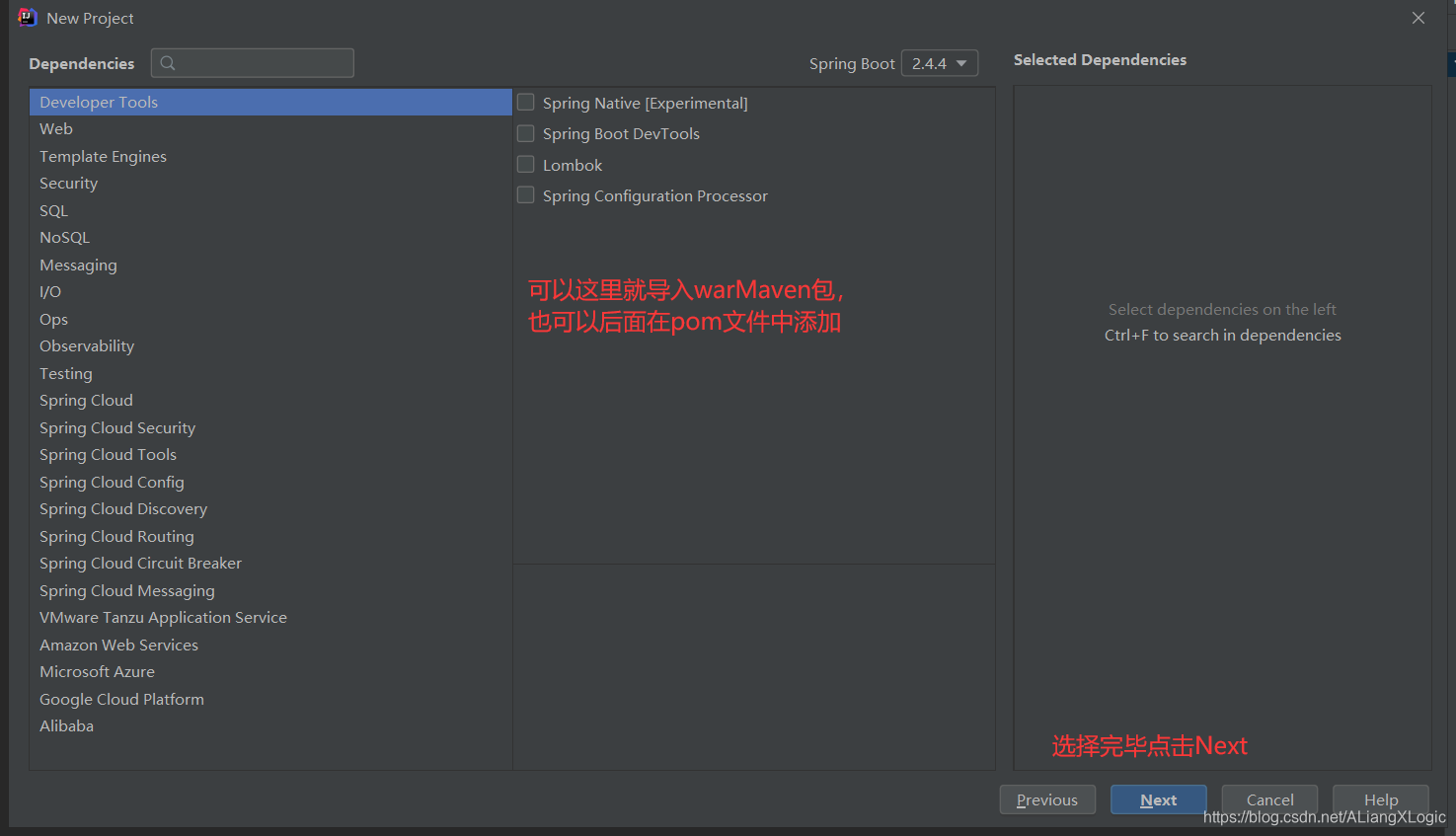
Task: Select the Microsoft Azure category
Action: pyautogui.click(x=270, y=672)
